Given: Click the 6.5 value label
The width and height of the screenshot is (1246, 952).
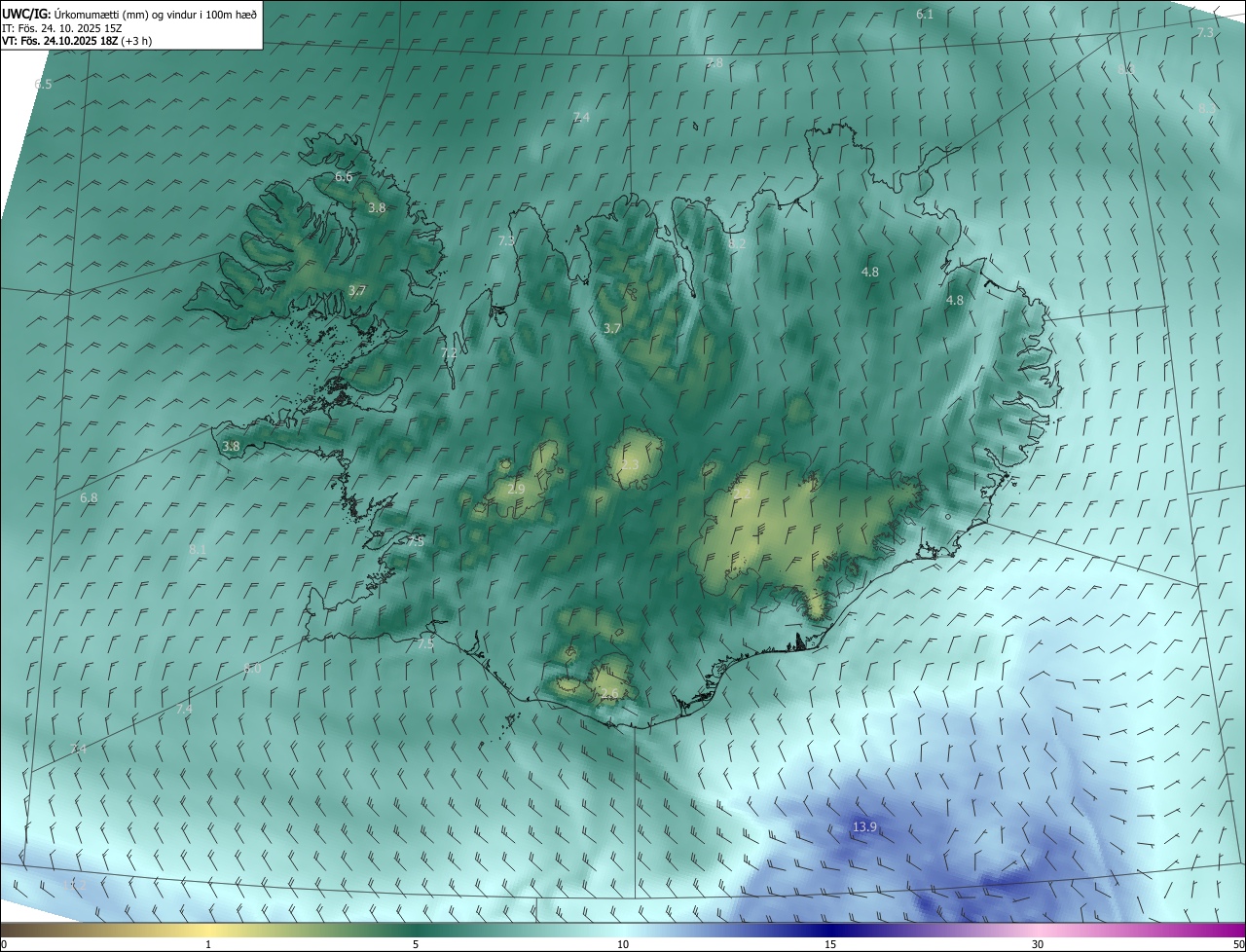Looking at the screenshot, I should [44, 85].
